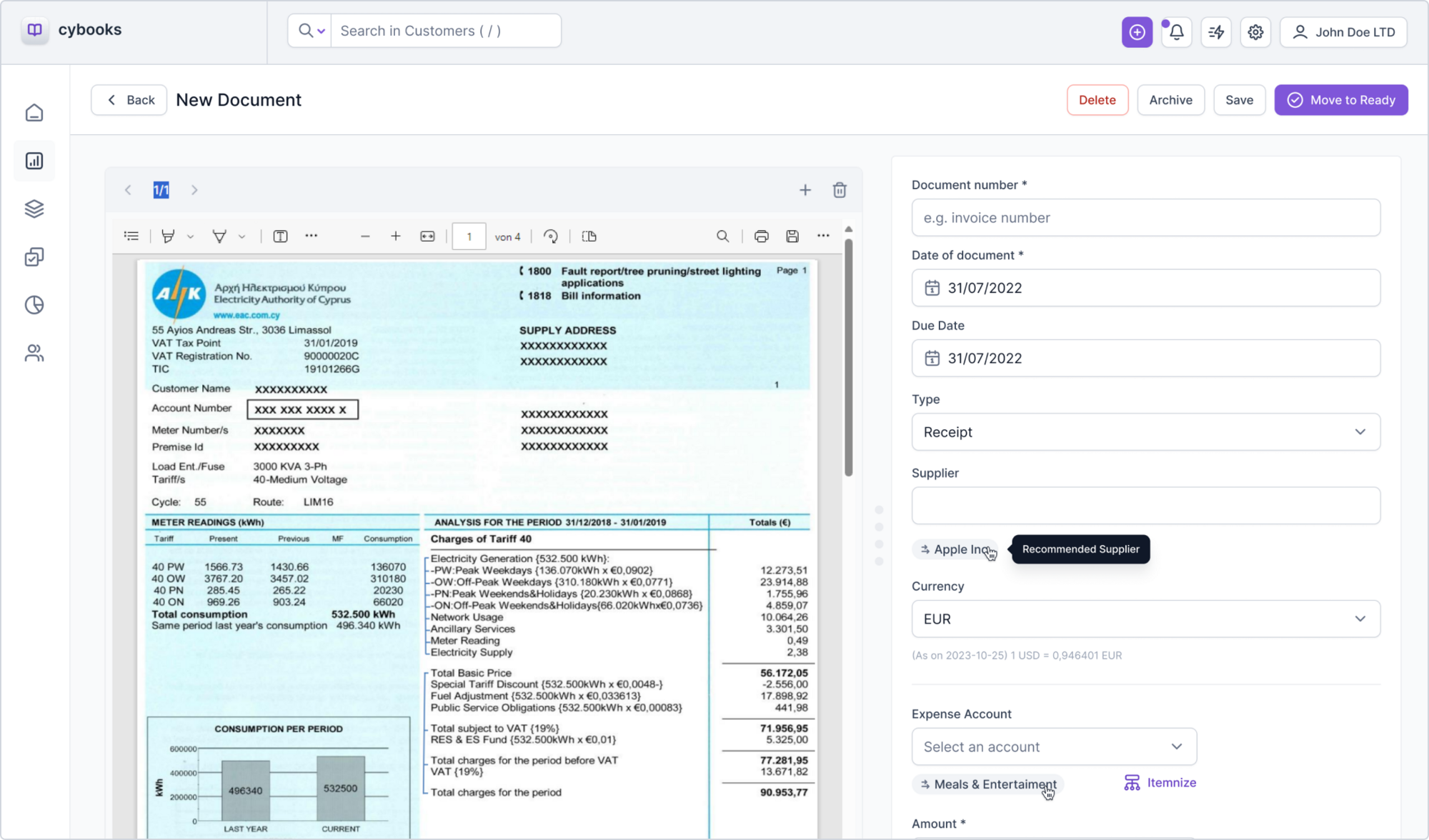Open the Currency dropdown showing EUR
Image resolution: width=1429 pixels, height=840 pixels.
coord(1145,619)
